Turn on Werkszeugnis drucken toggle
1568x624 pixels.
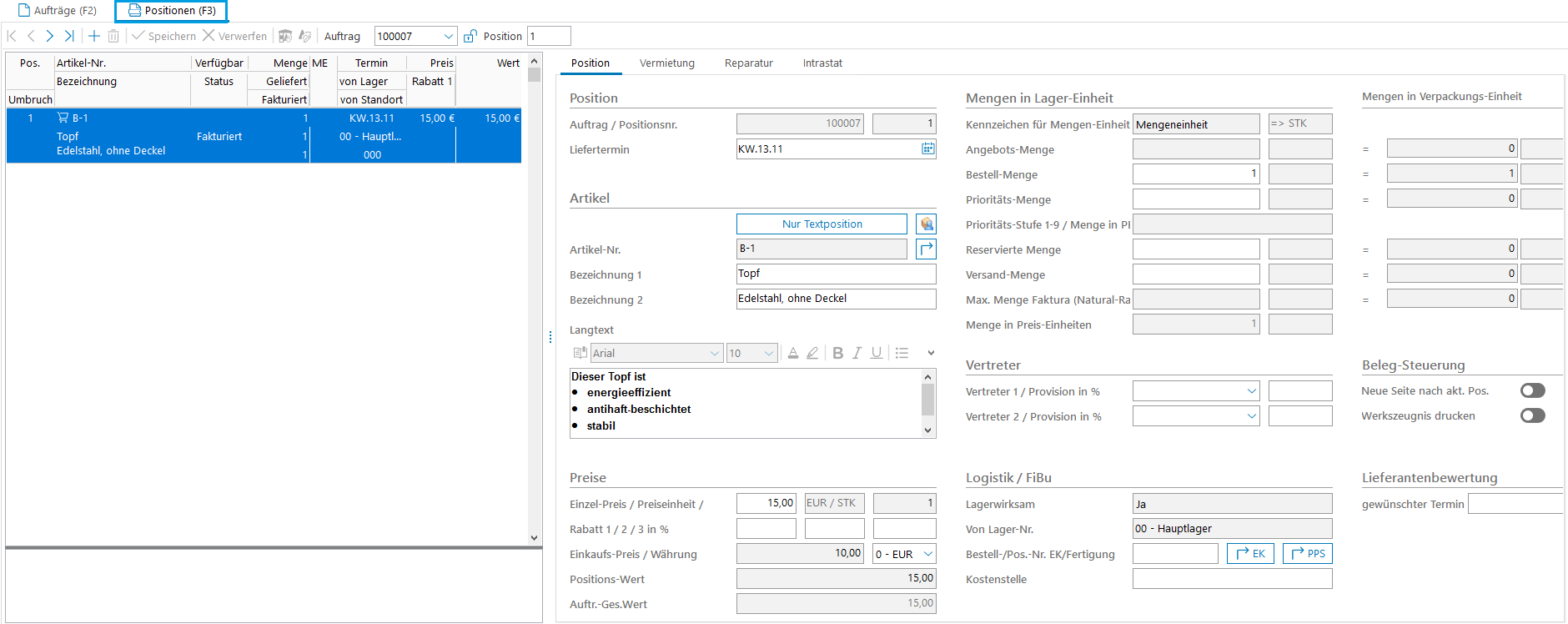(x=1532, y=415)
